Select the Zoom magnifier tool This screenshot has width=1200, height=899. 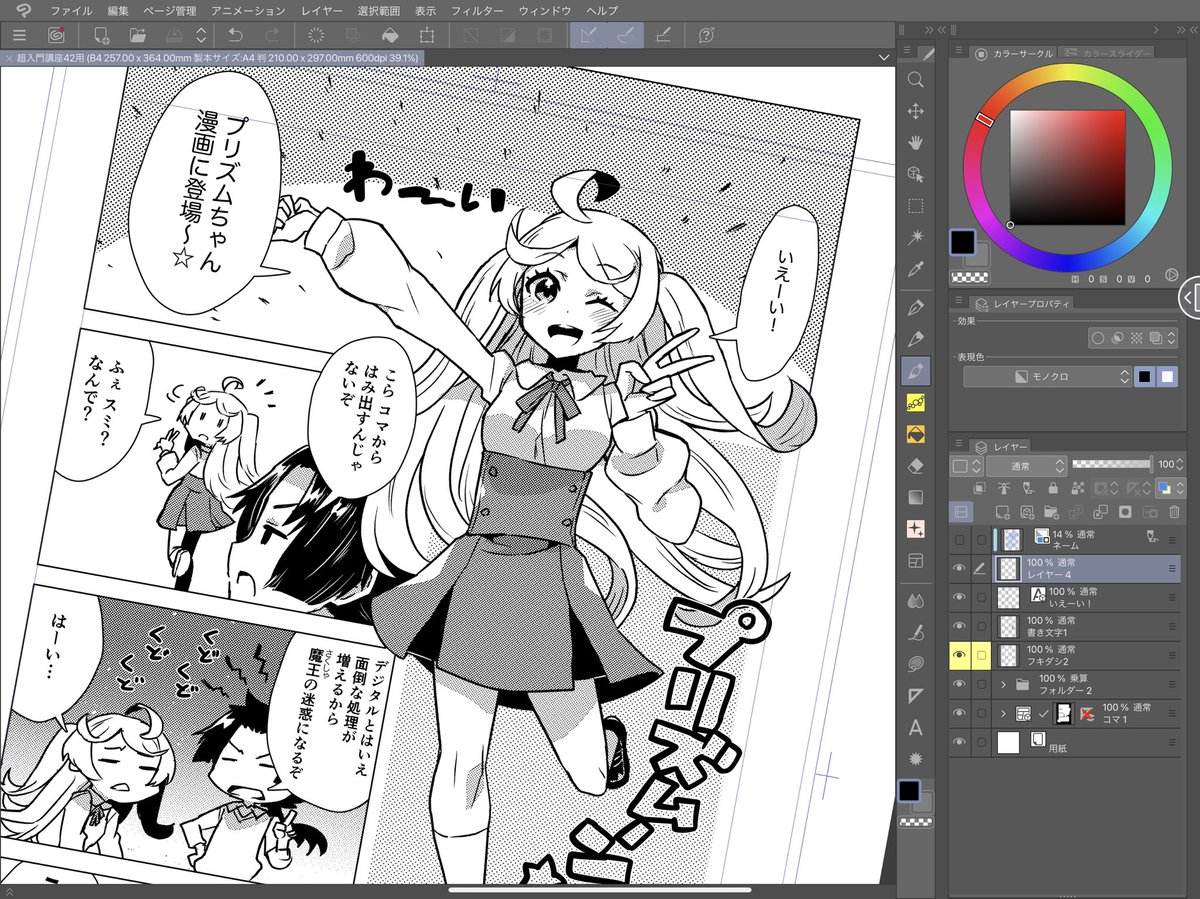tap(916, 81)
